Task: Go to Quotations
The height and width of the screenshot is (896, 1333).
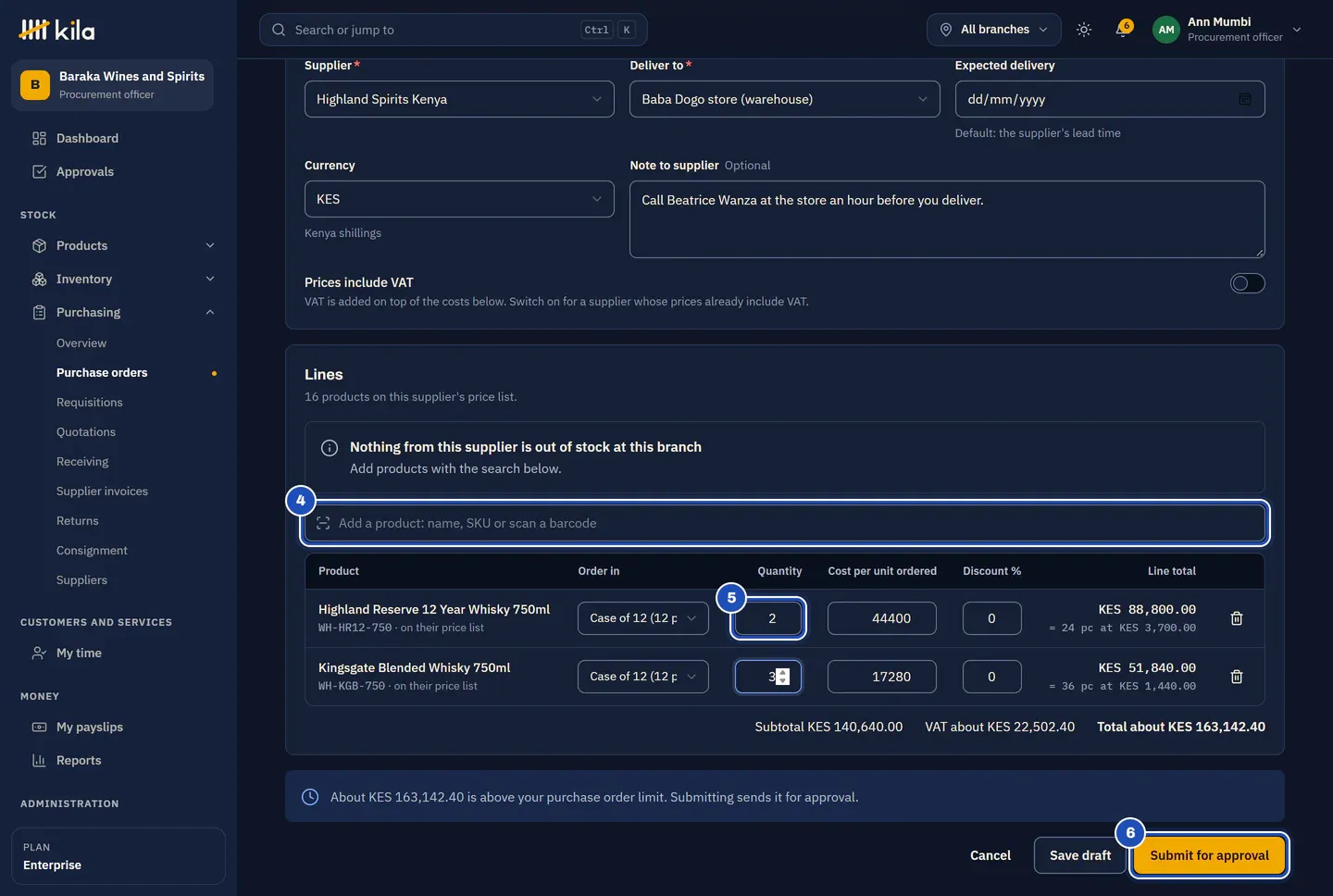Action: tap(86, 432)
